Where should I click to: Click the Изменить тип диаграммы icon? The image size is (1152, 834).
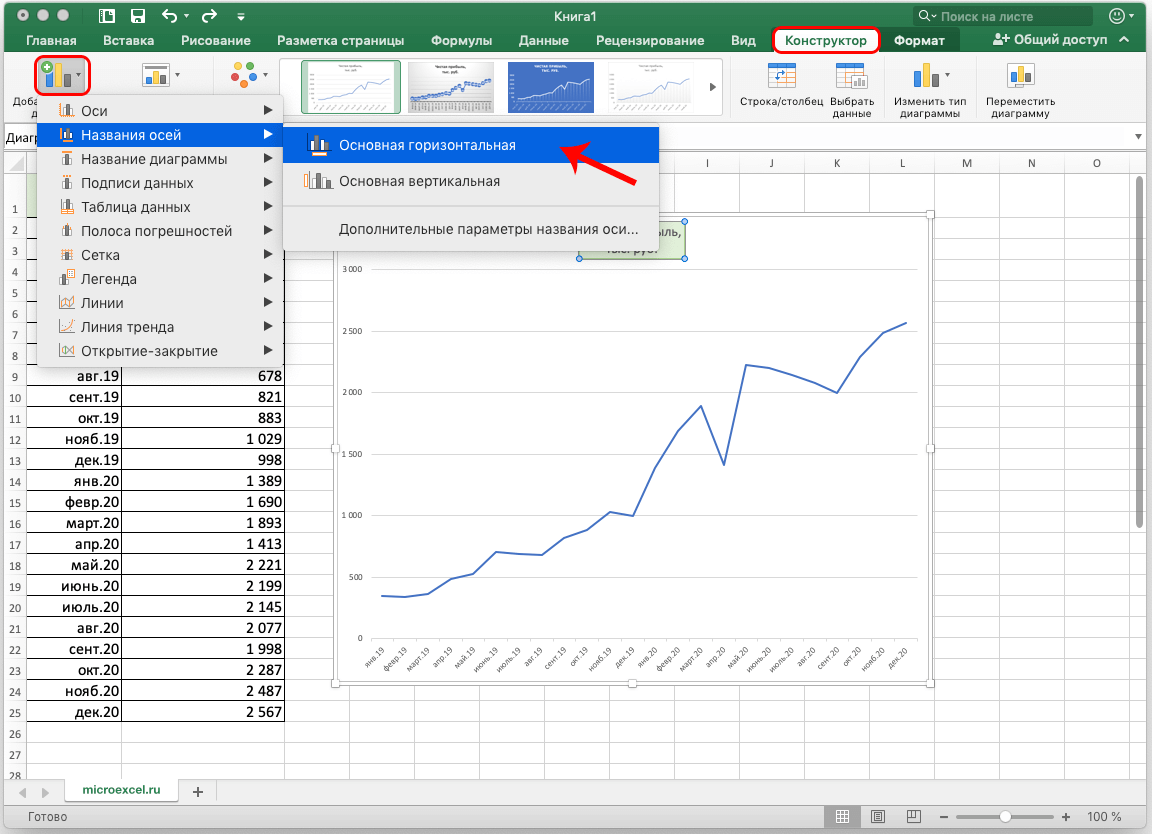pos(926,76)
